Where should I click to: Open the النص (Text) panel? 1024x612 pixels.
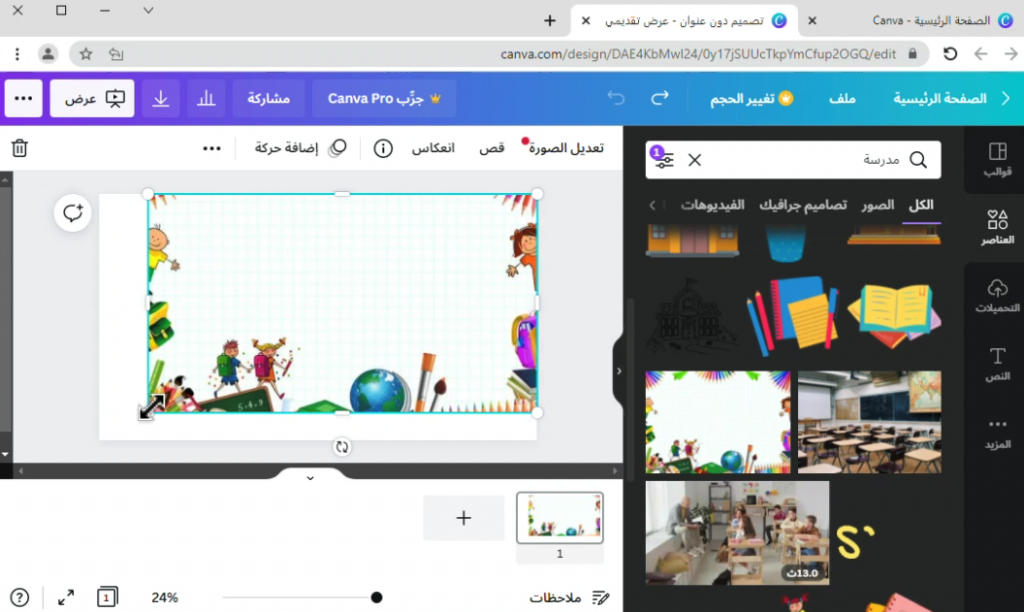click(x=997, y=362)
